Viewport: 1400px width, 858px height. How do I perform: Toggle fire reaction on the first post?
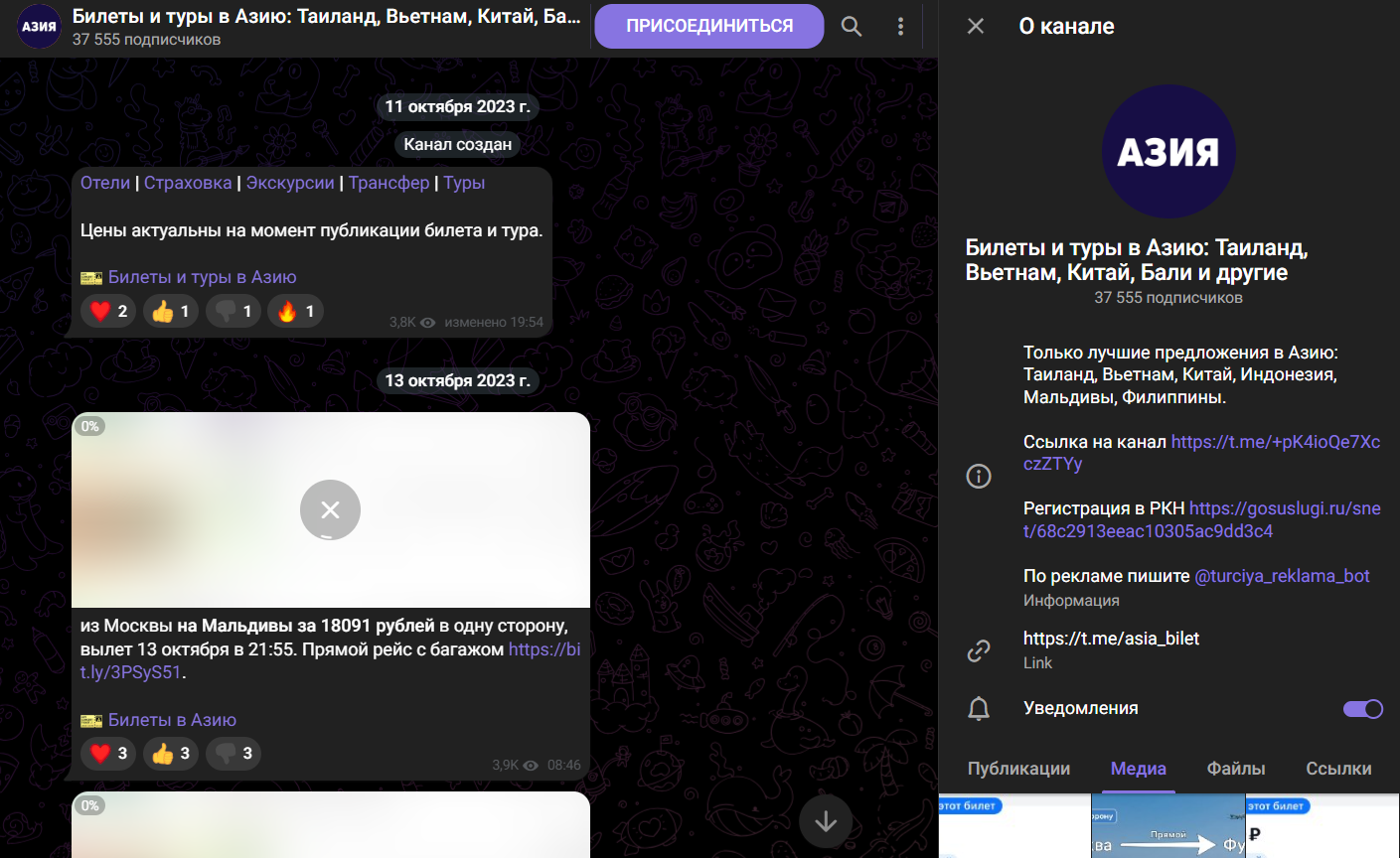(x=295, y=312)
